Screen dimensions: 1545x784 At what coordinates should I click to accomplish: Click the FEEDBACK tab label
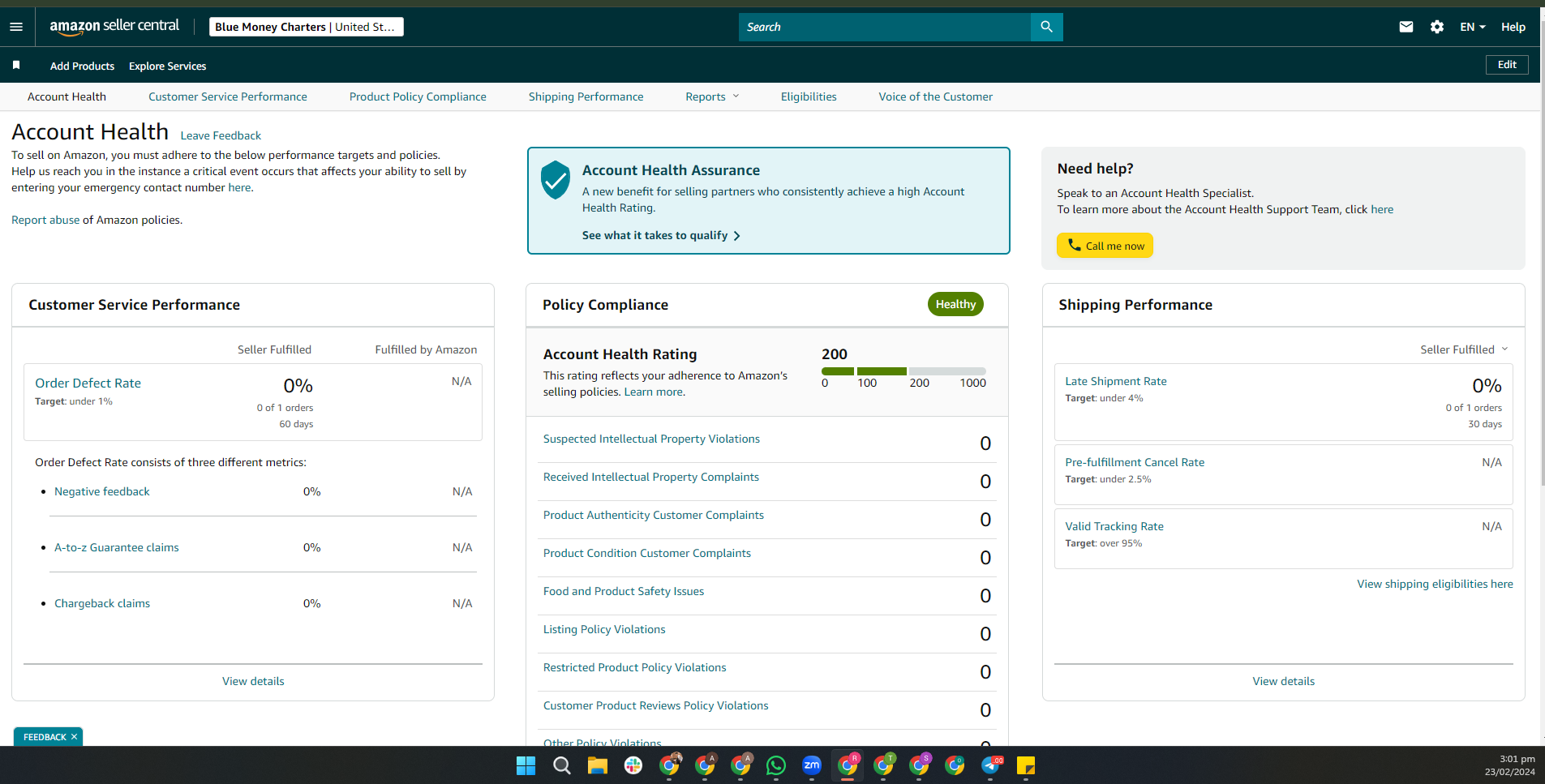[x=45, y=737]
